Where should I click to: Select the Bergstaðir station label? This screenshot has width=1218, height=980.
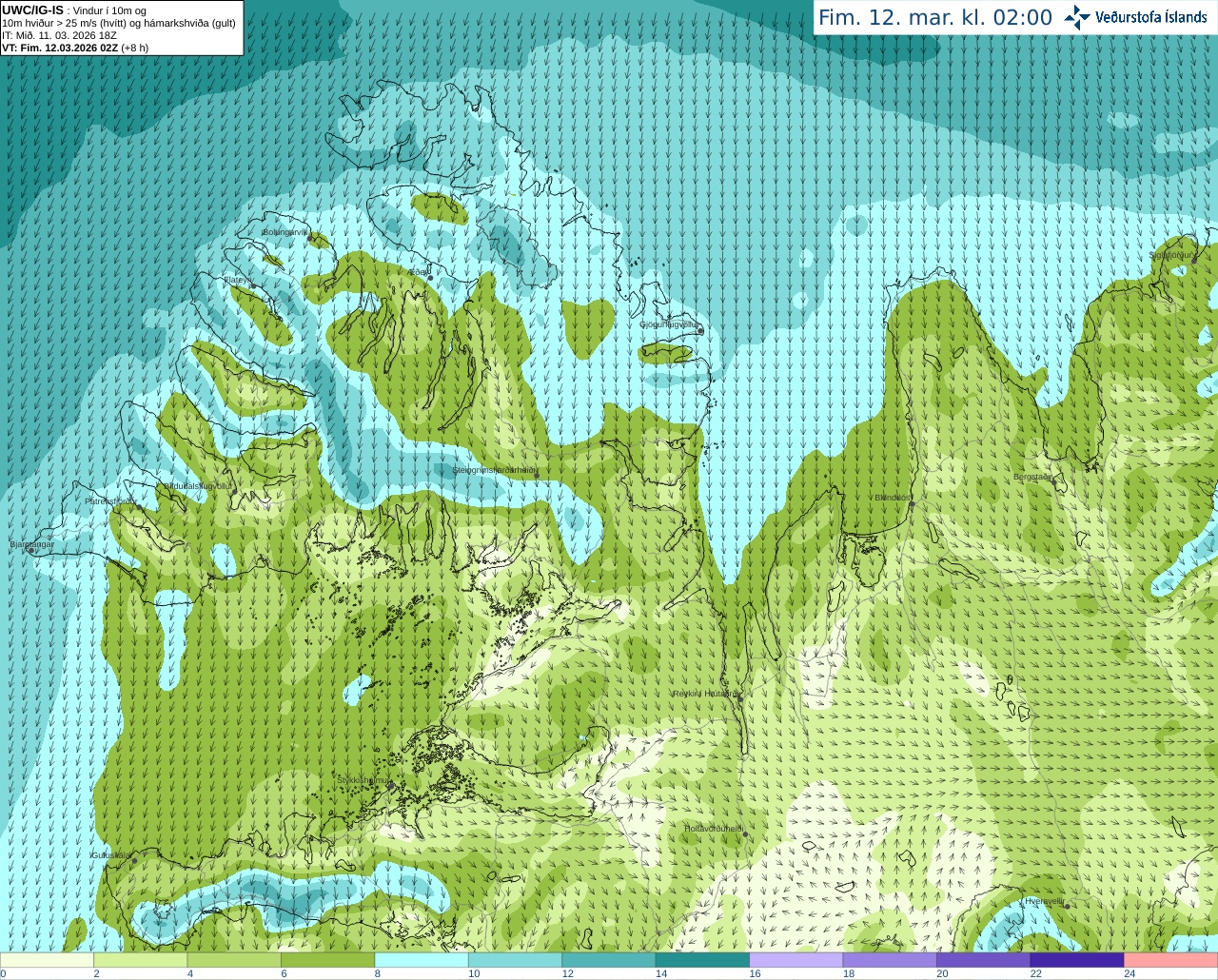[x=1032, y=477]
